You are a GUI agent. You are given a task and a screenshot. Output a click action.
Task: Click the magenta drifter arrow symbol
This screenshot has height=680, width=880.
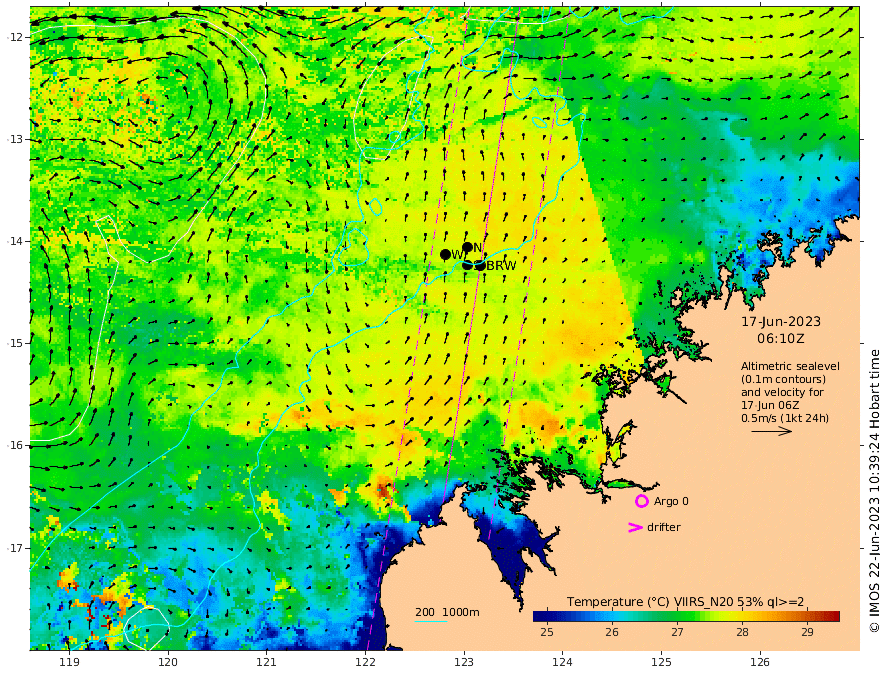(x=635, y=527)
